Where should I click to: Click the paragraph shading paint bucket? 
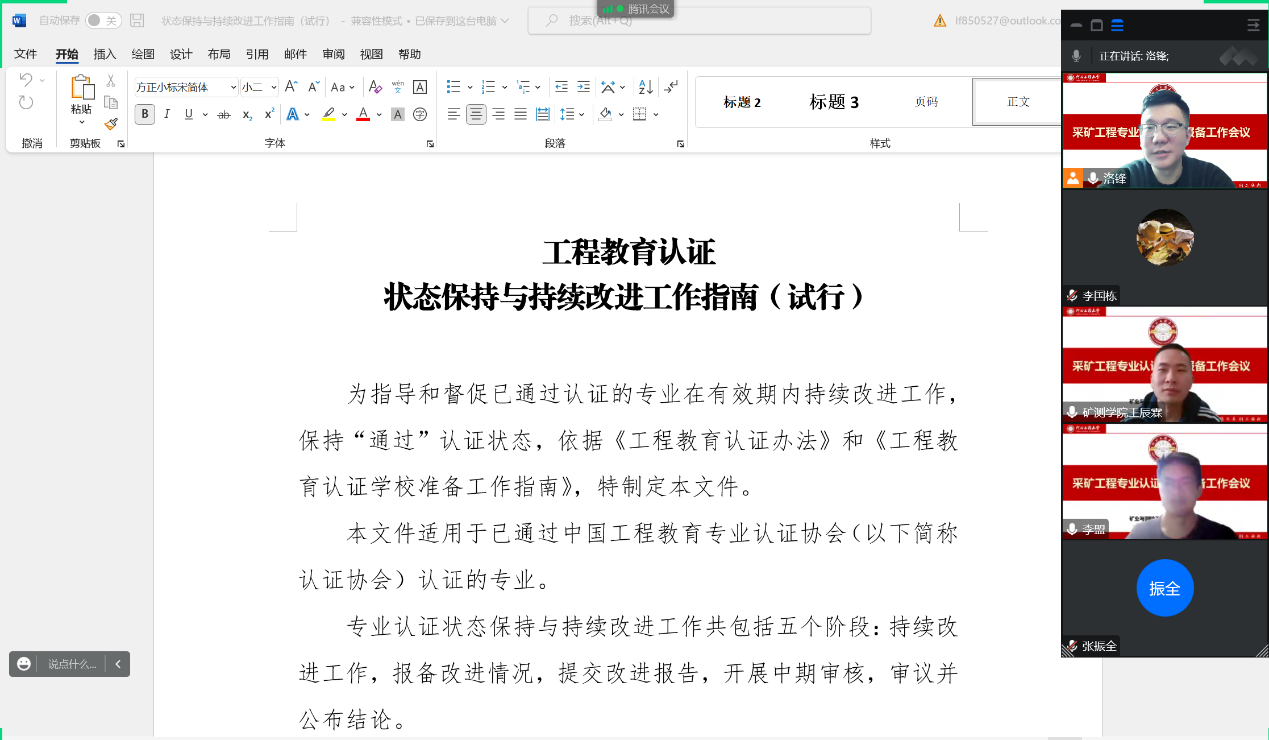pos(604,114)
